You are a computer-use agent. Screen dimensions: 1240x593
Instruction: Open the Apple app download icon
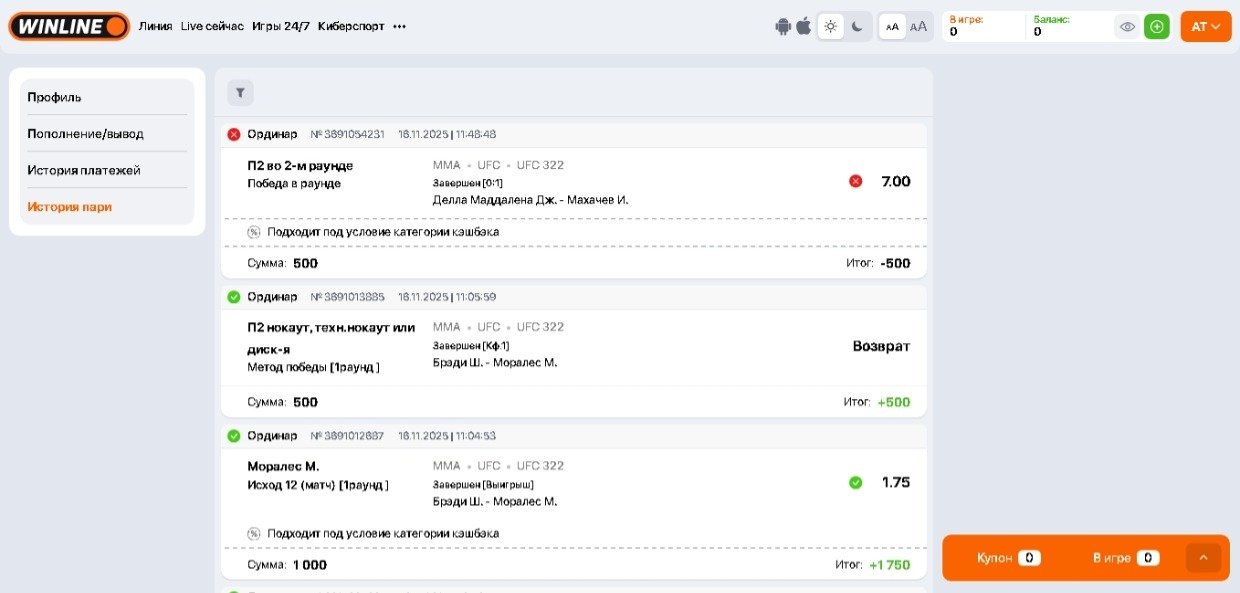pyautogui.click(x=803, y=26)
